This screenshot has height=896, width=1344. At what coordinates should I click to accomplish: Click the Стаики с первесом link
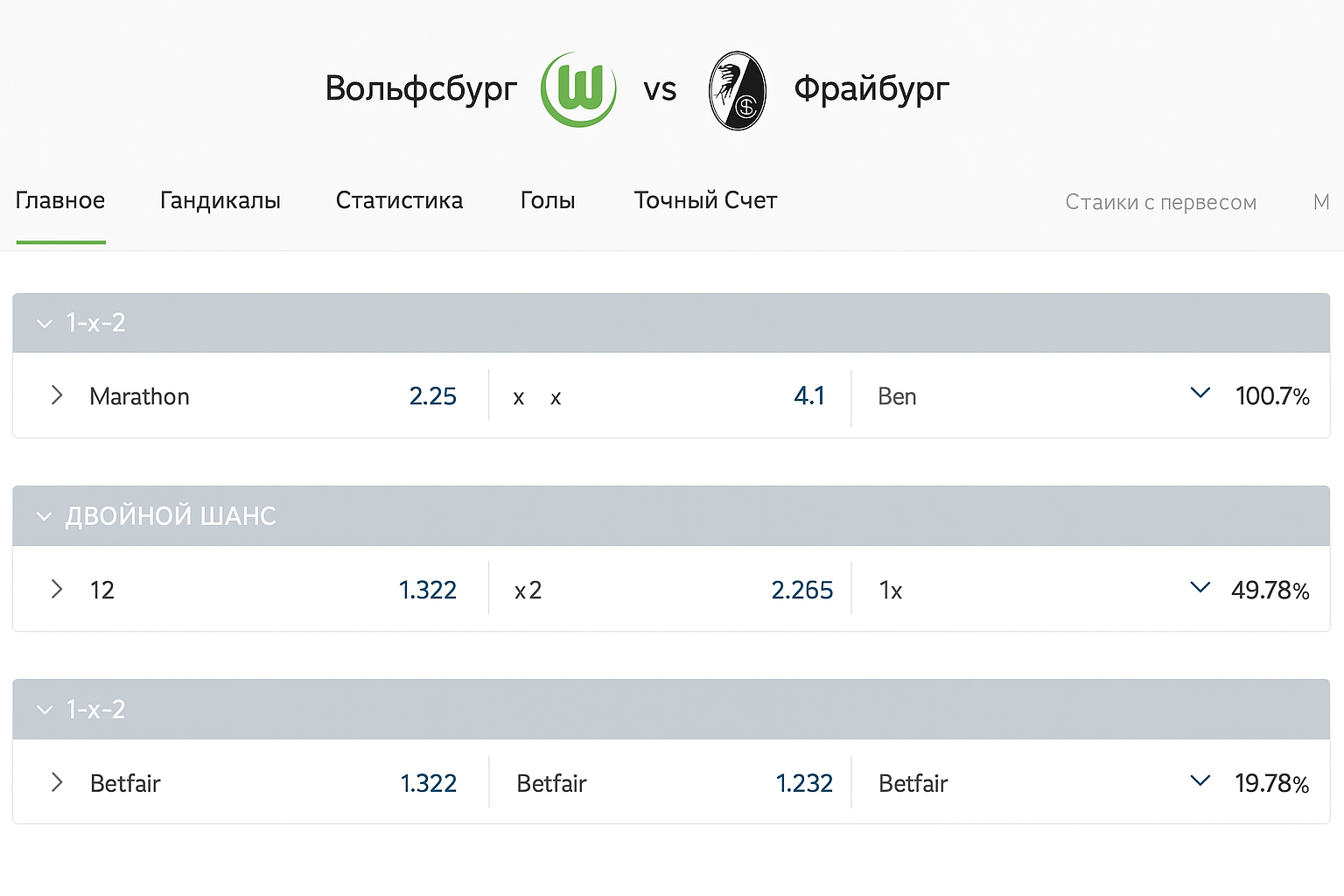tap(1160, 203)
